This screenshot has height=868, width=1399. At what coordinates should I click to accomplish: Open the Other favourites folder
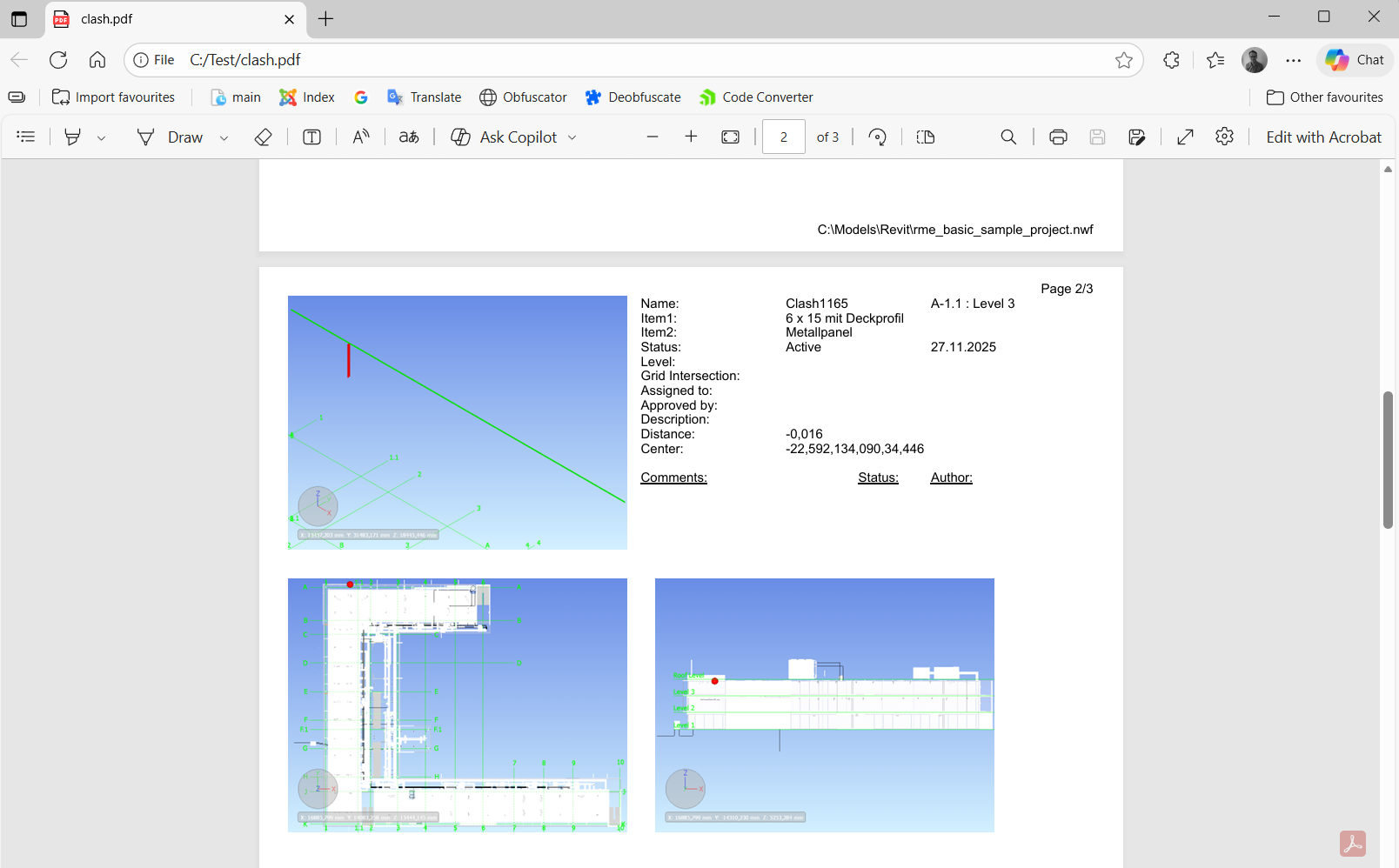[x=1324, y=97]
